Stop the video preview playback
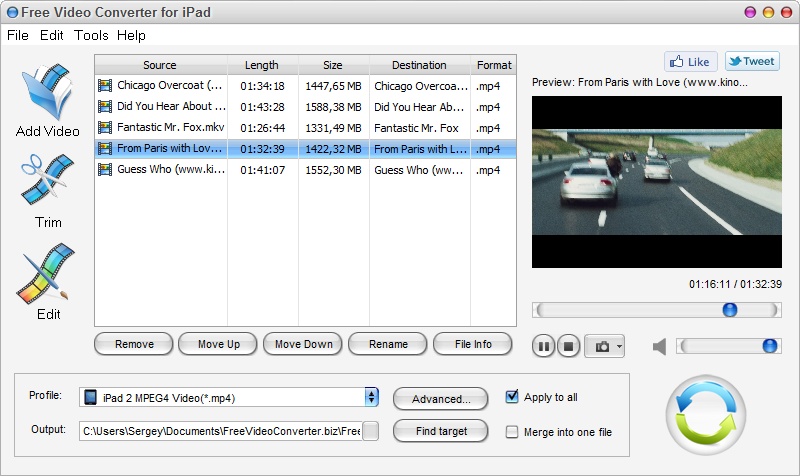The width and height of the screenshot is (800, 476). click(568, 347)
